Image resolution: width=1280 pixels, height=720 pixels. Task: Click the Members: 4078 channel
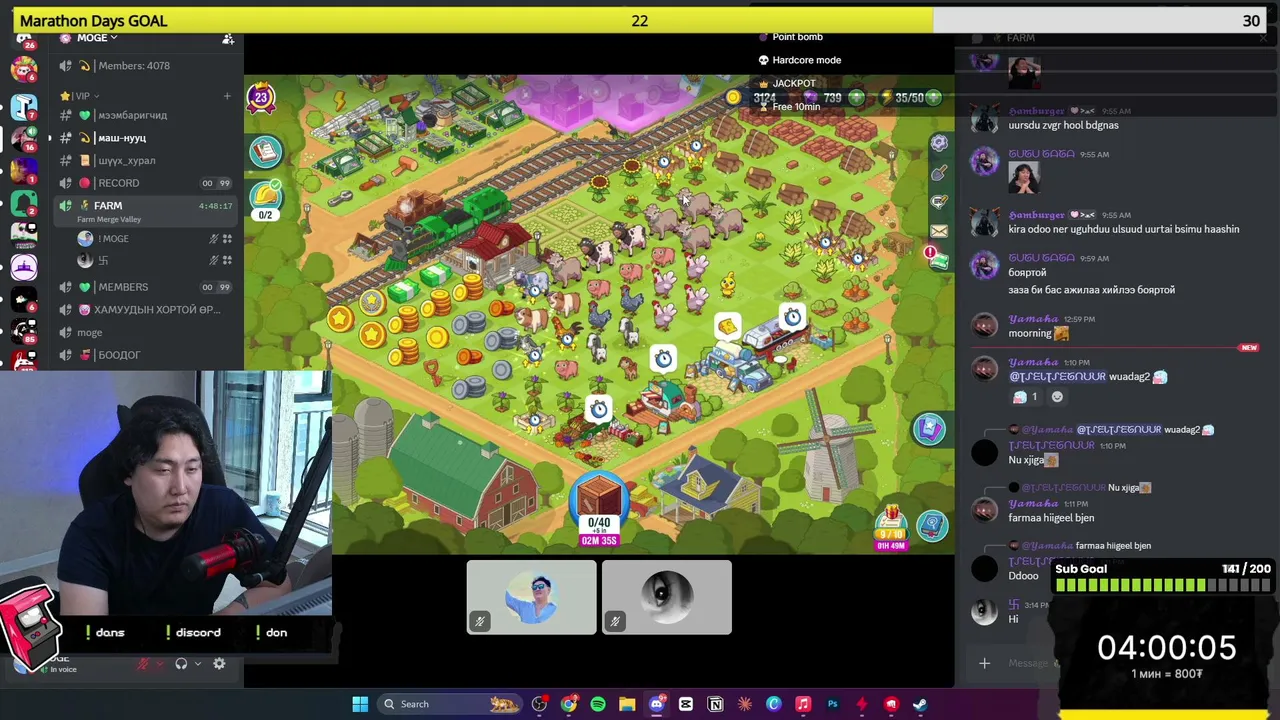[142, 66]
